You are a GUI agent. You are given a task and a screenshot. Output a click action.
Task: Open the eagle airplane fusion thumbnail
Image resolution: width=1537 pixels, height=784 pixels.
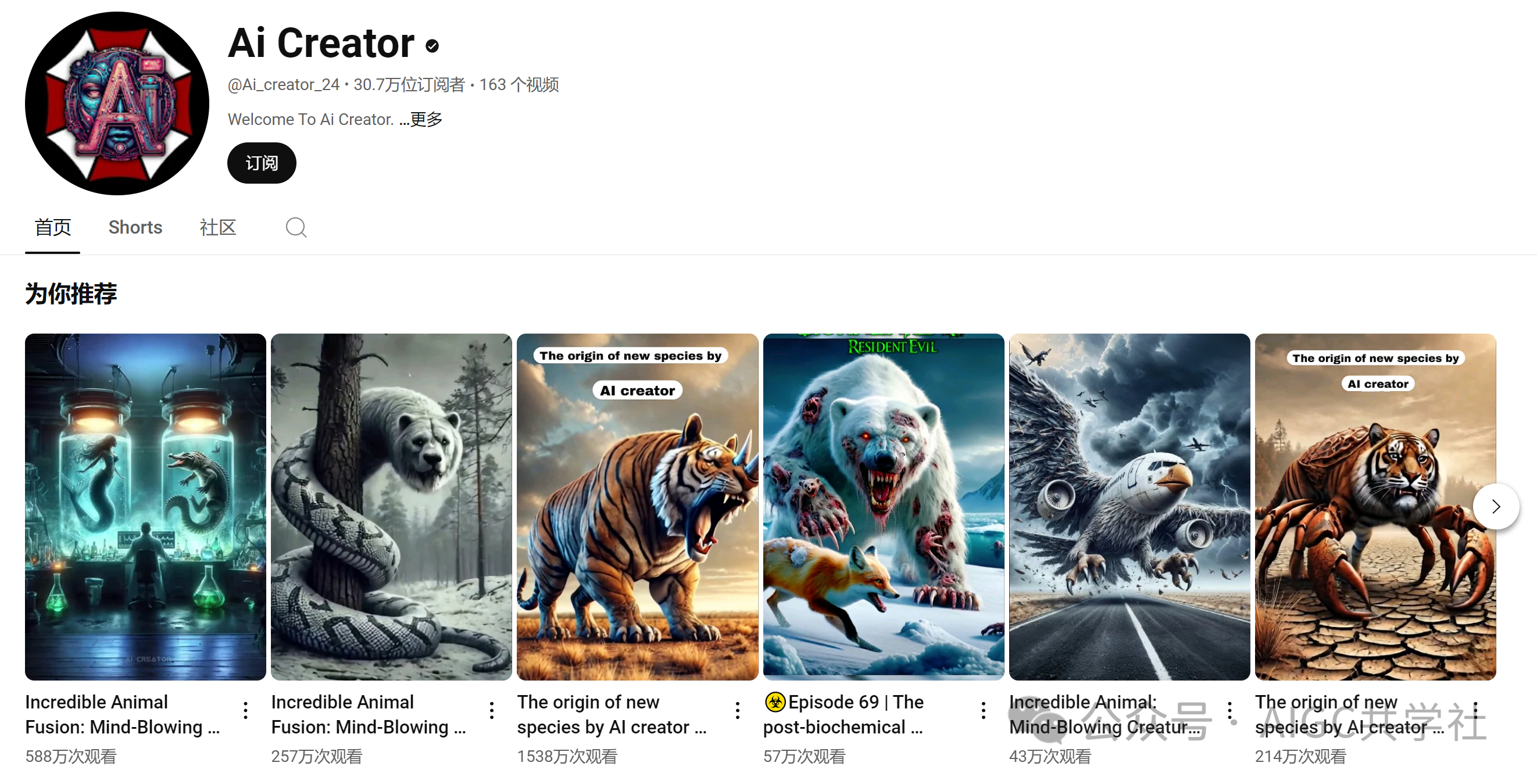1129,507
